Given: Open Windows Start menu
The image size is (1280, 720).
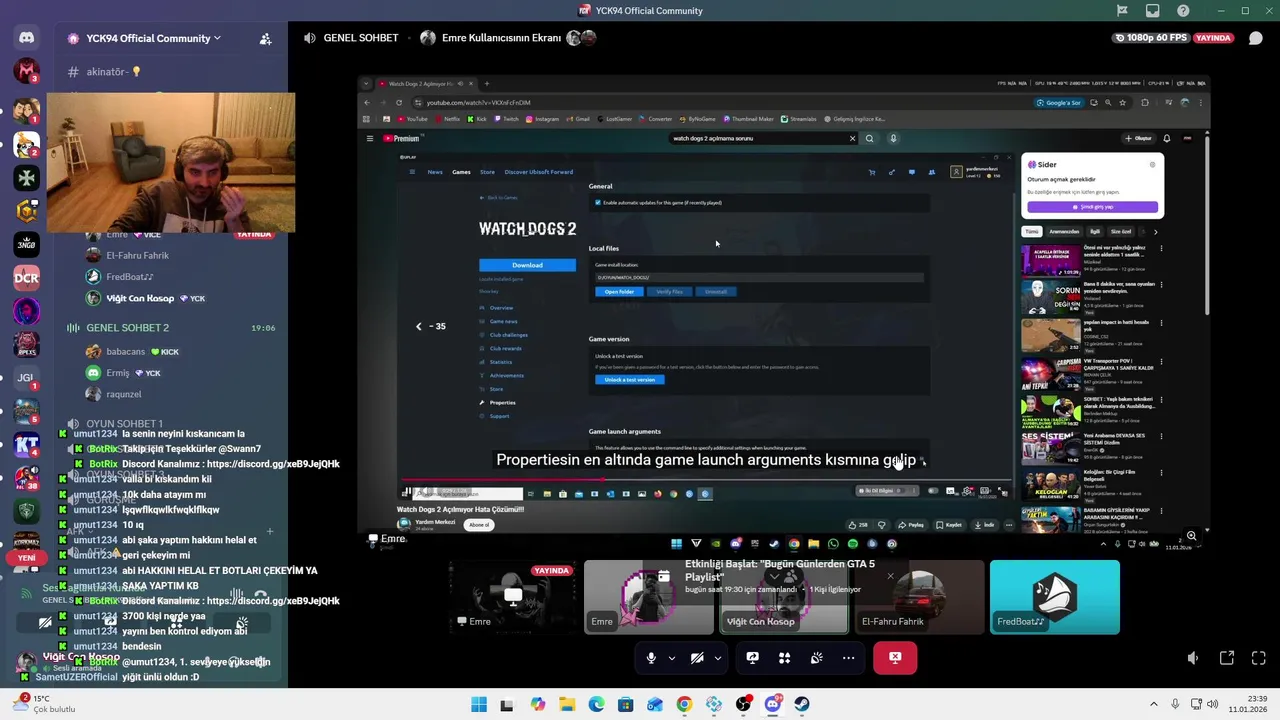Looking at the screenshot, I should pyautogui.click(x=479, y=704).
